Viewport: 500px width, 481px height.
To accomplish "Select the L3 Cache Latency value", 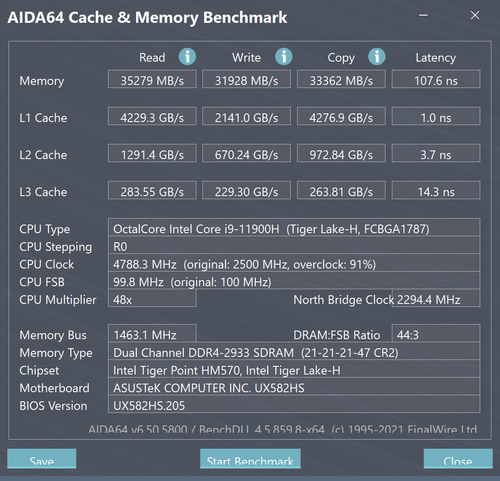I will (436, 190).
